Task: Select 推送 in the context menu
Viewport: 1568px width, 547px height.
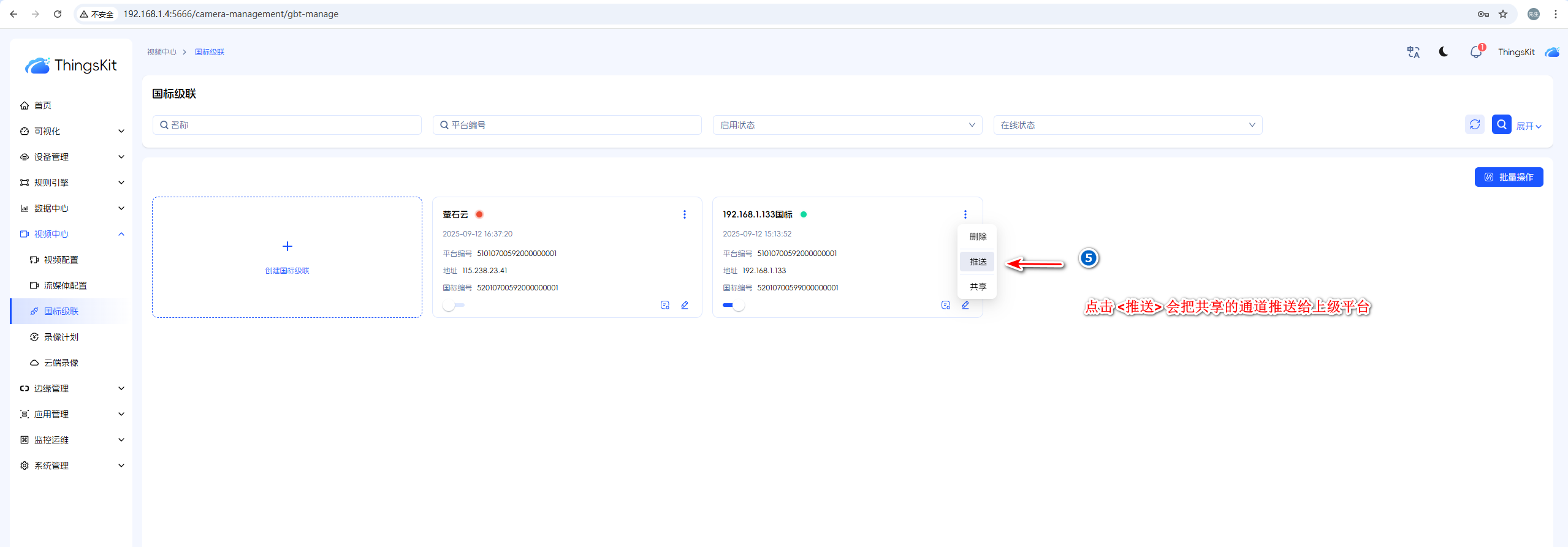Action: [x=978, y=262]
